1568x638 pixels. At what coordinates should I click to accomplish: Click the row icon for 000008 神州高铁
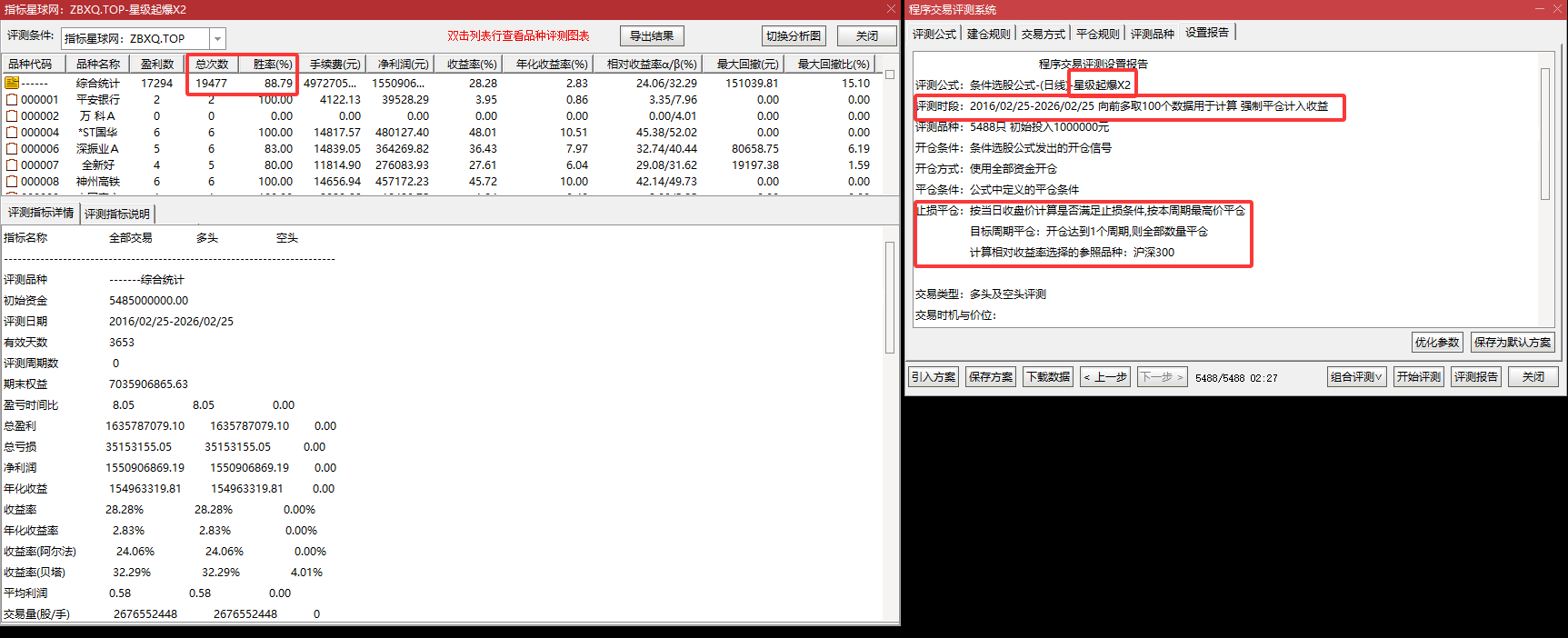point(12,181)
